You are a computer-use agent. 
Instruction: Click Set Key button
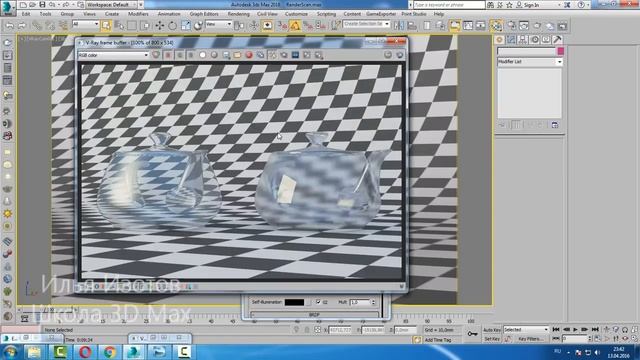[x=492, y=339]
